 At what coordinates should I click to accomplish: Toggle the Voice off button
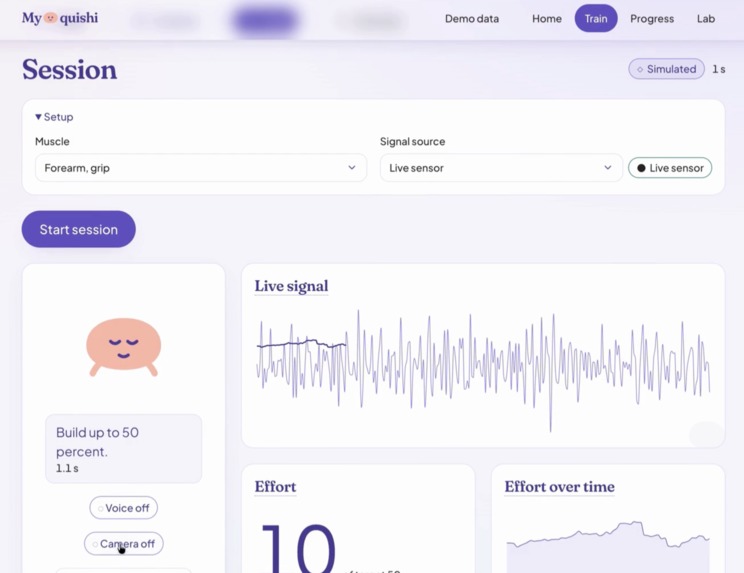click(123, 508)
